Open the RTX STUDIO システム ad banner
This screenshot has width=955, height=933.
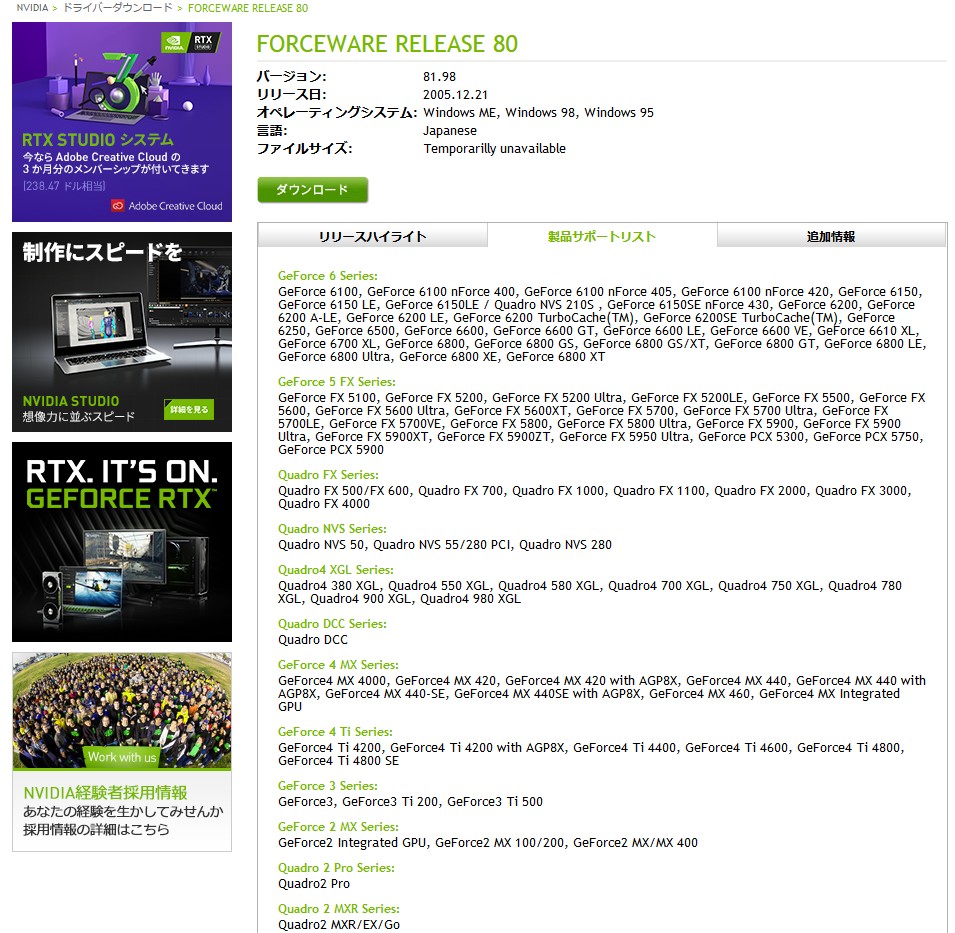pyautogui.click(x=122, y=122)
